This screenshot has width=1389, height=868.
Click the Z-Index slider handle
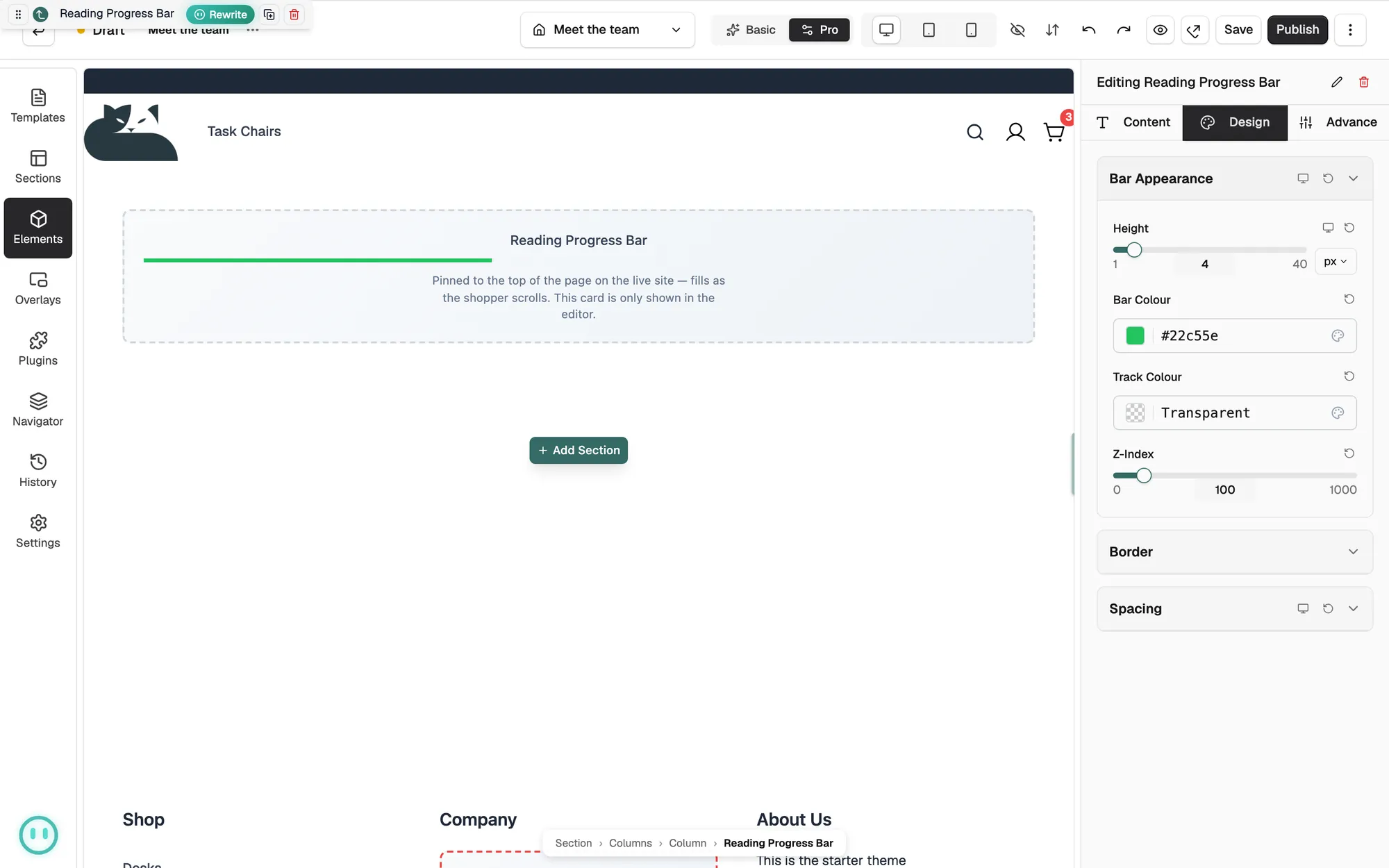(1143, 476)
